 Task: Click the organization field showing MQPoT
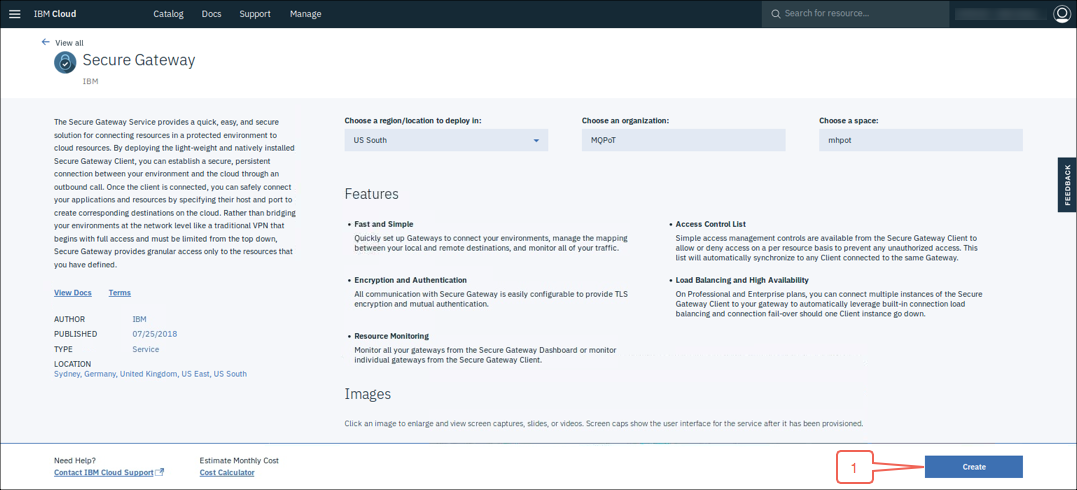point(683,140)
